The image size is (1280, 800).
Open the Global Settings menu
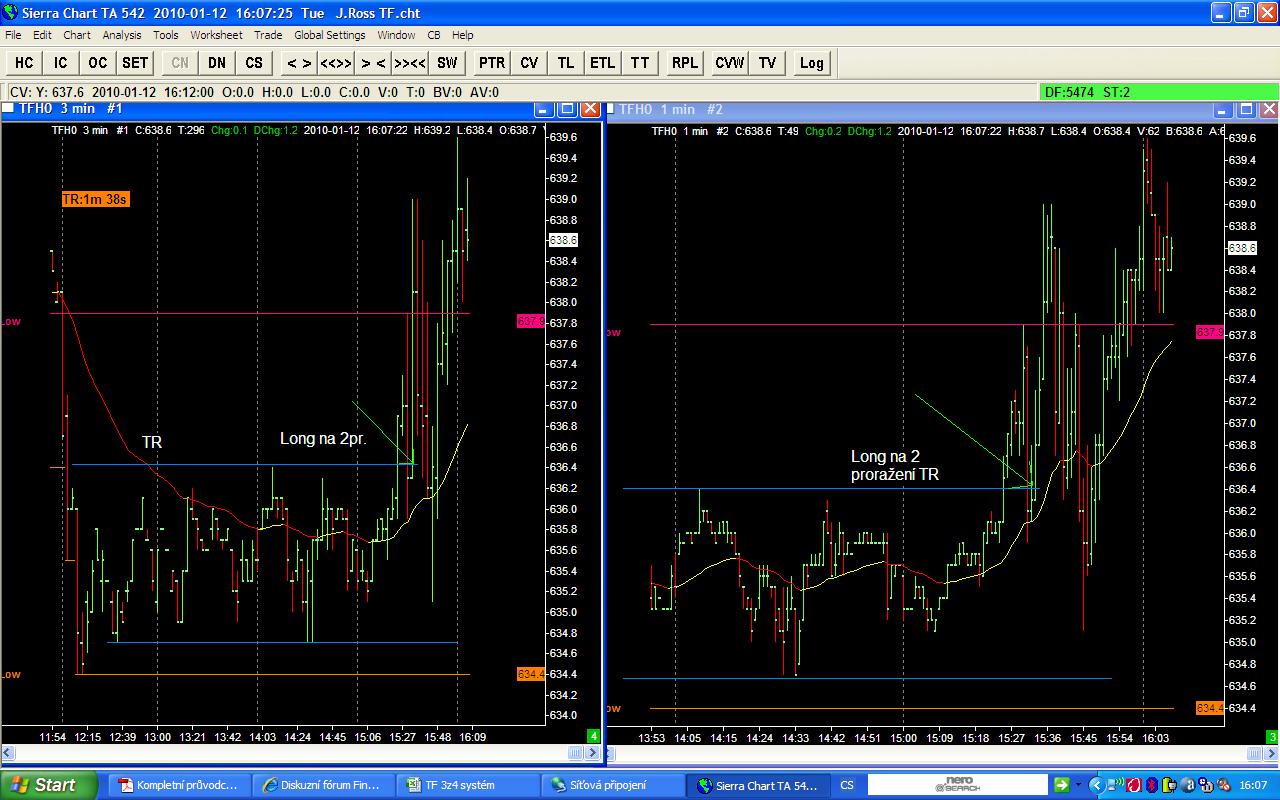click(330, 35)
